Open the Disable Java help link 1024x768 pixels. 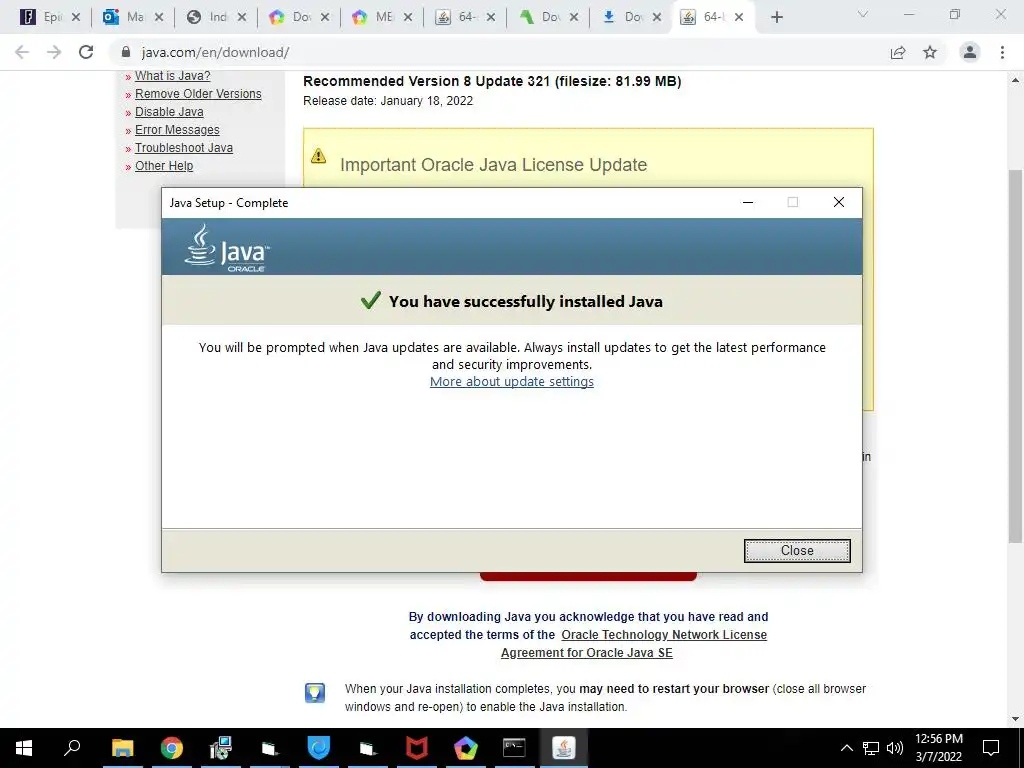click(169, 112)
